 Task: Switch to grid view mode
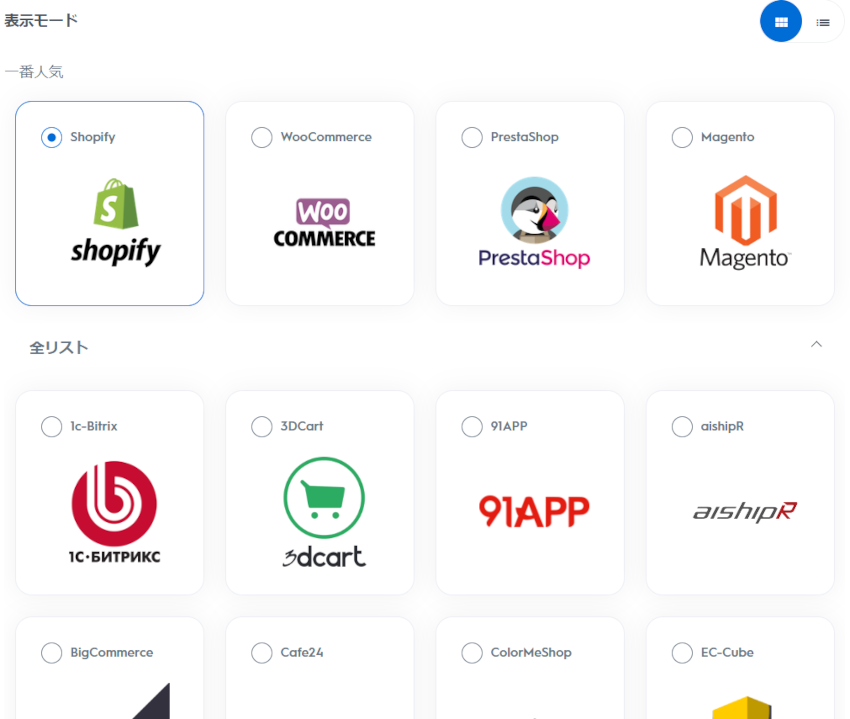[781, 22]
